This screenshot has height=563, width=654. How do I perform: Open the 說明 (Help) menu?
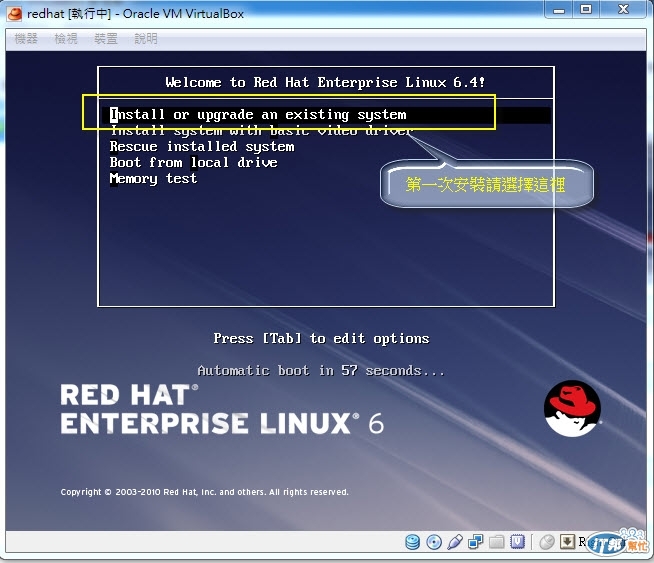point(146,39)
